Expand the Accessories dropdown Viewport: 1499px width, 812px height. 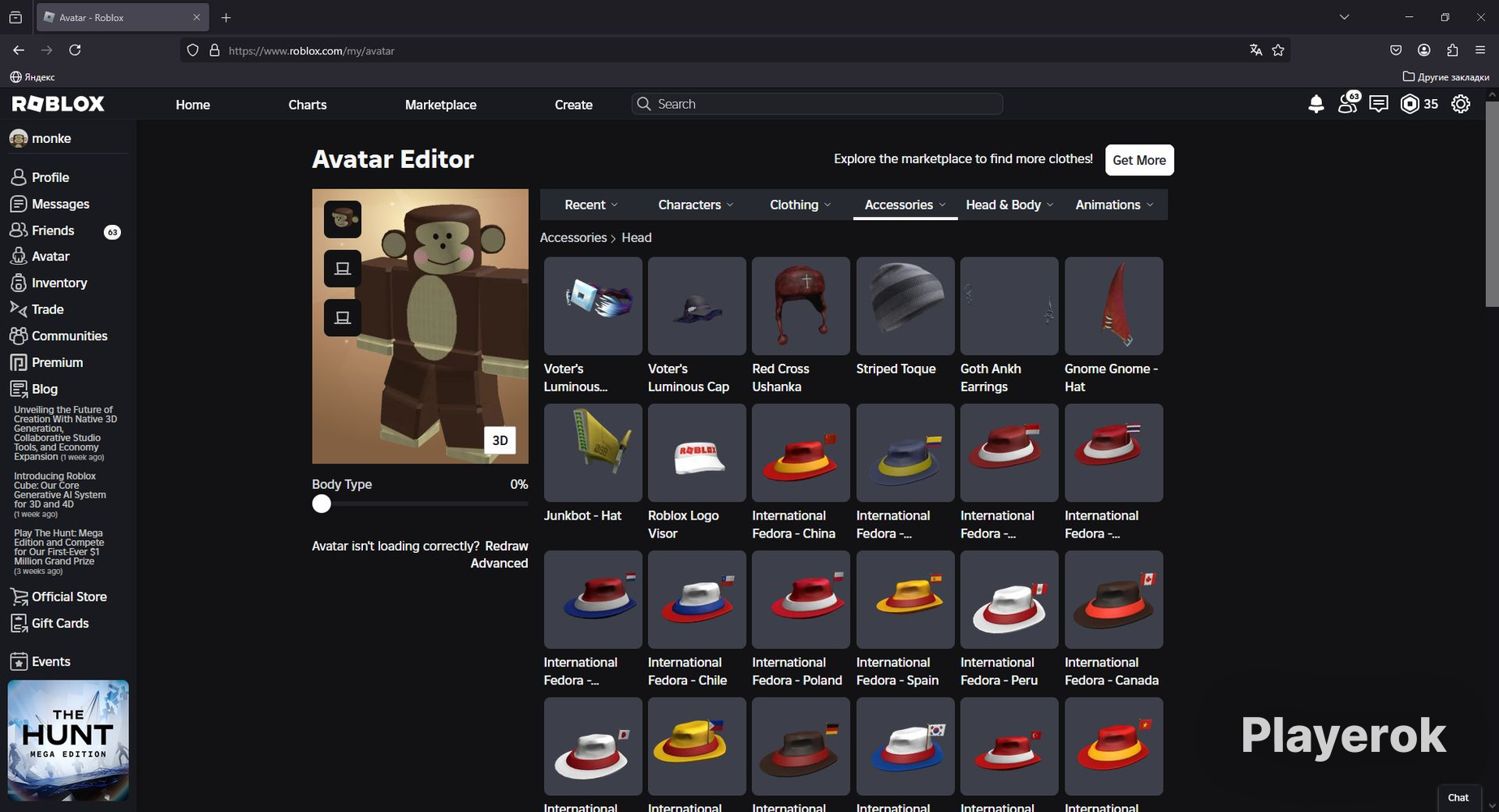coord(905,205)
